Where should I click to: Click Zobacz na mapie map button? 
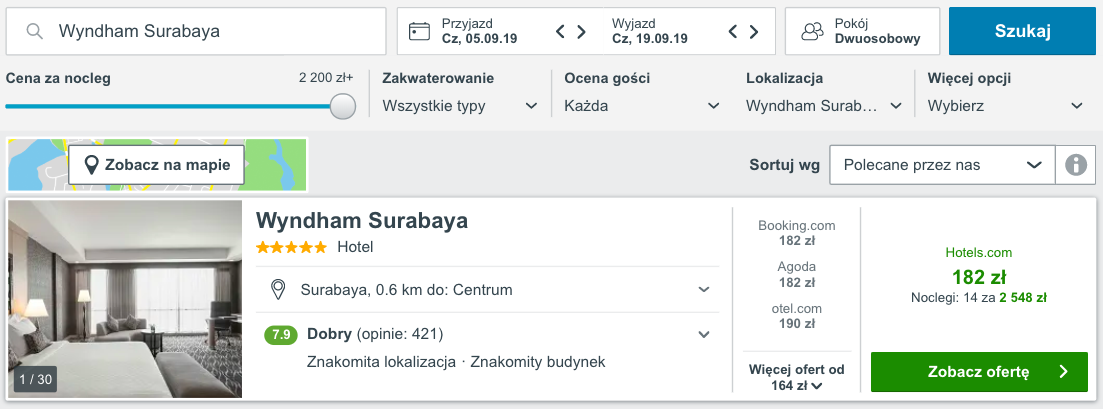coord(157,165)
